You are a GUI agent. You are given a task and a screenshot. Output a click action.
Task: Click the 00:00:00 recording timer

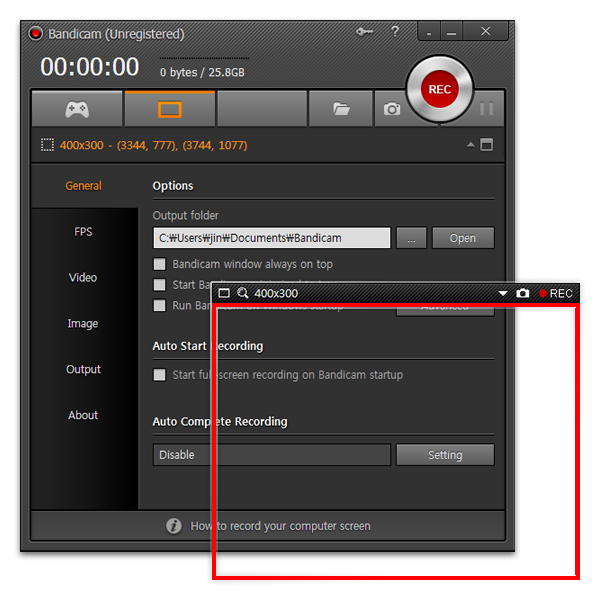(90, 67)
